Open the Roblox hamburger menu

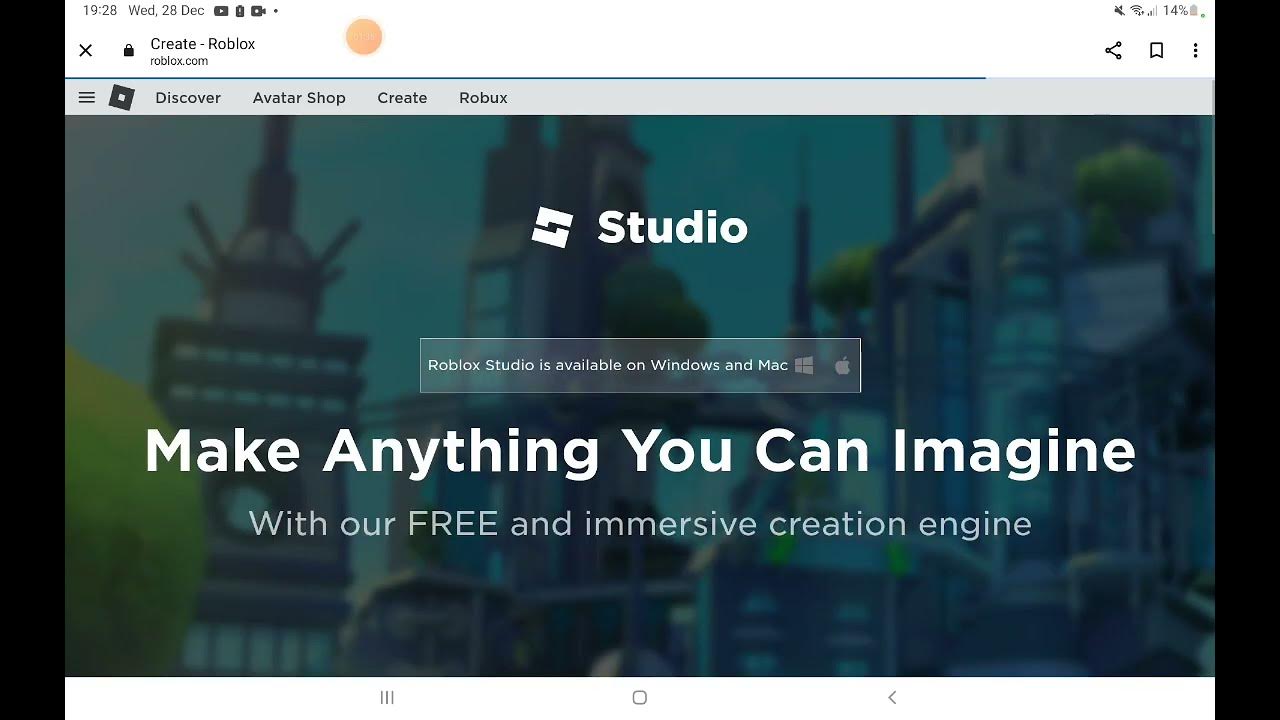[87, 98]
